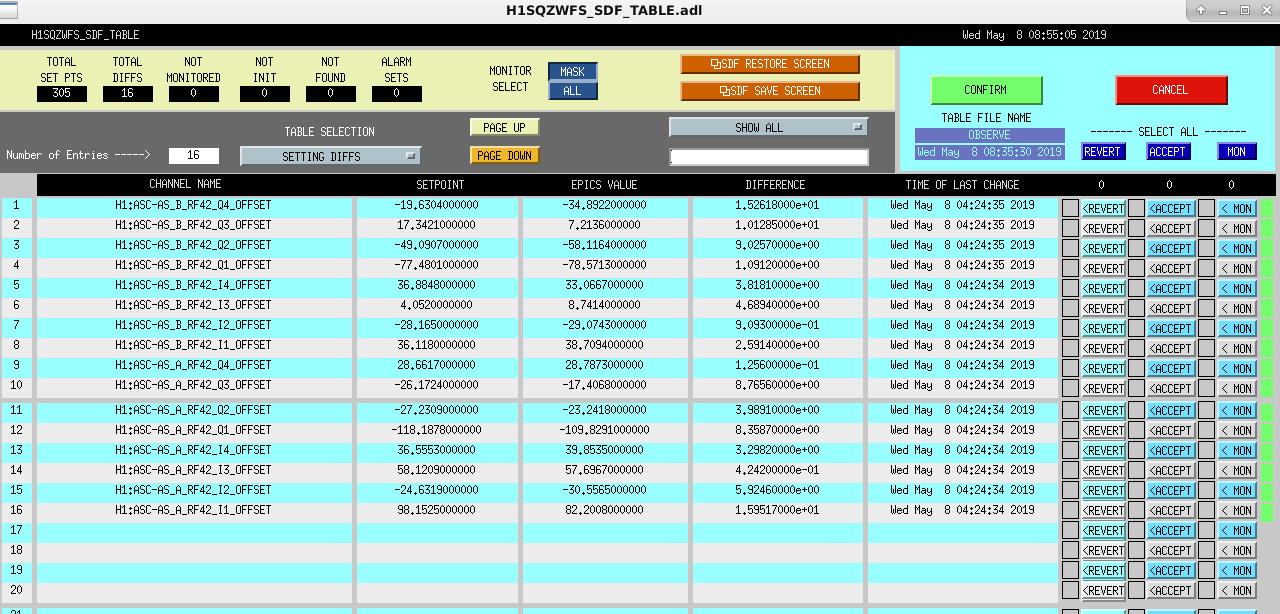Click setpoint value -118.1878000000
This screenshot has width=1280, height=614.
[437, 430]
